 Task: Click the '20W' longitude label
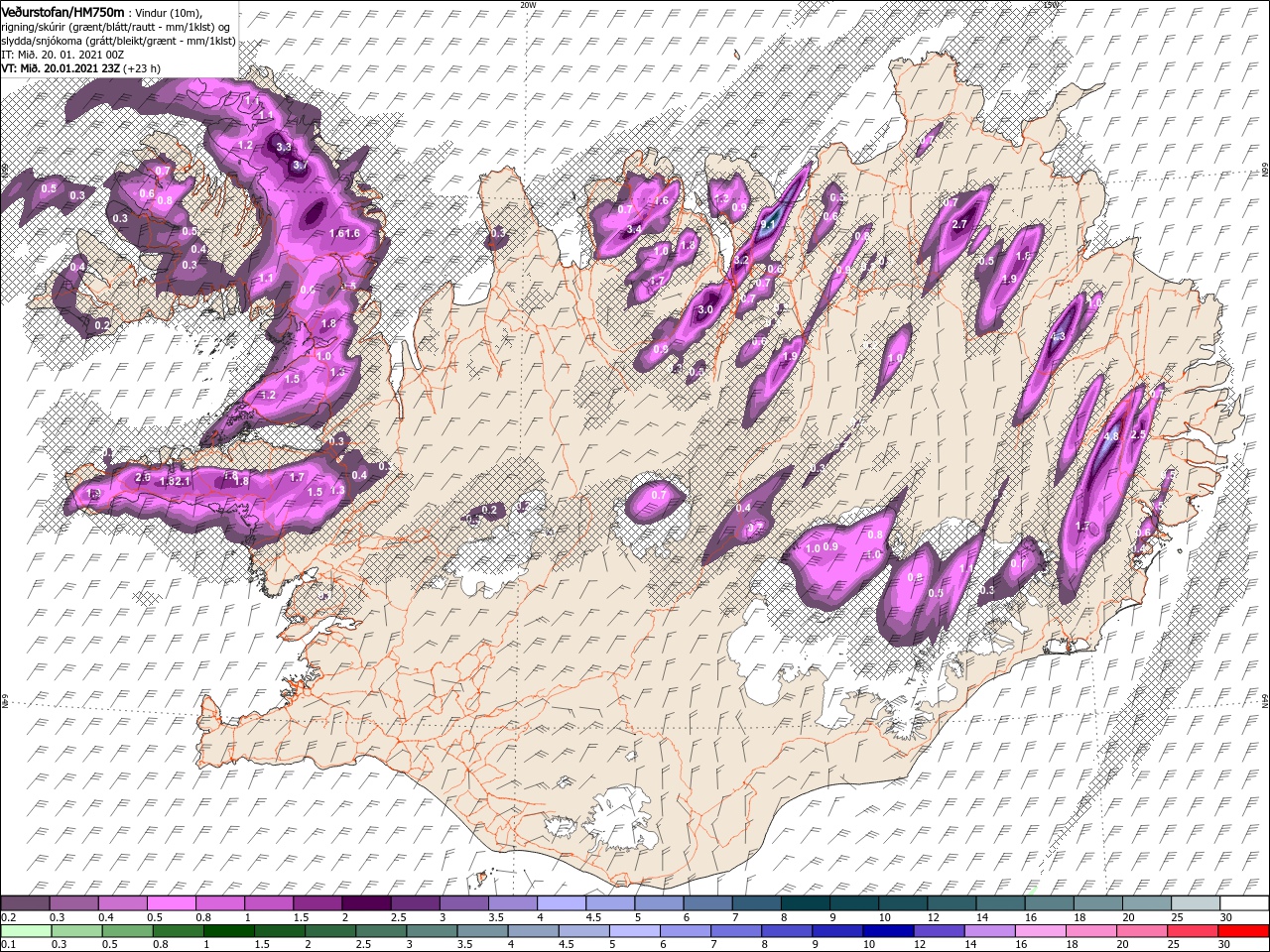[x=528, y=5]
